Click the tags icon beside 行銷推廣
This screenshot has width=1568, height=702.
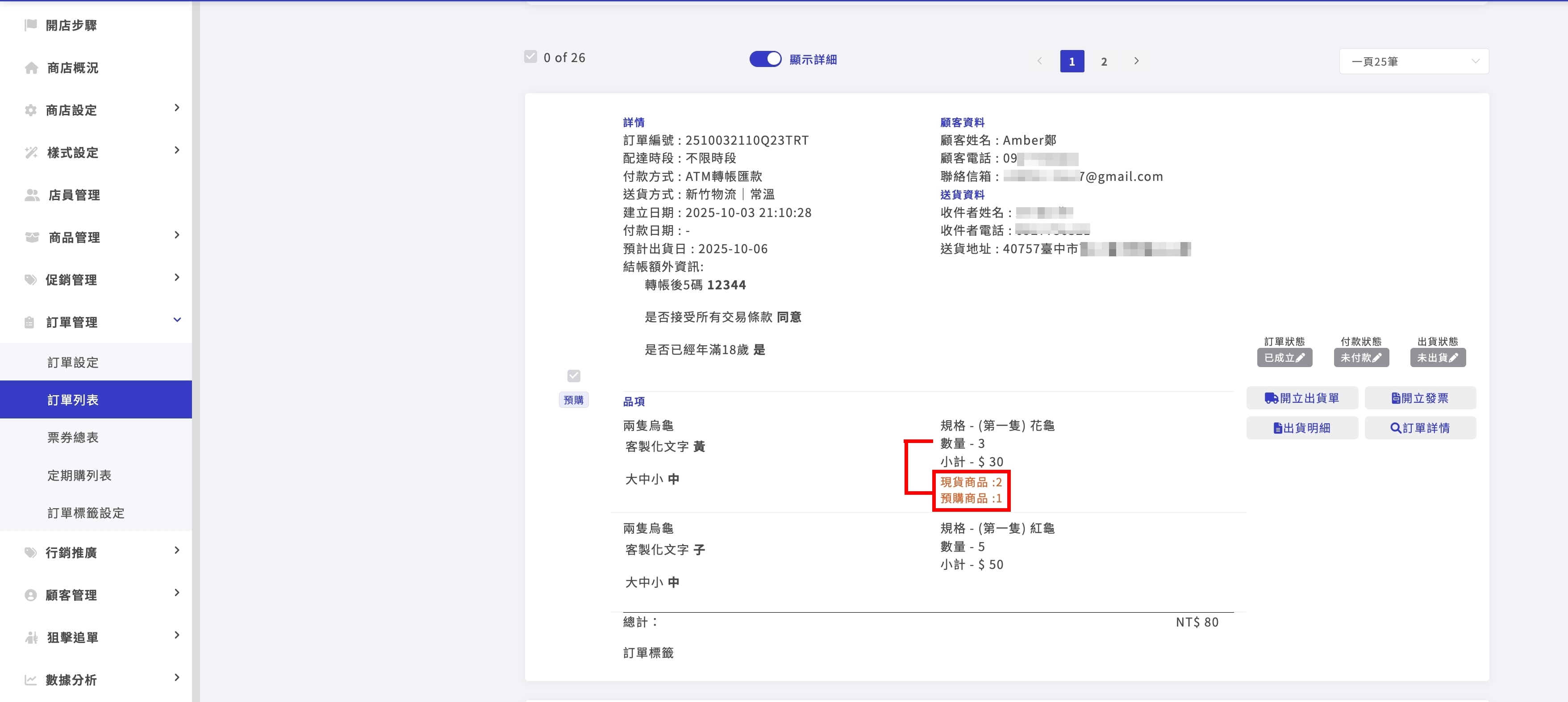pos(30,552)
